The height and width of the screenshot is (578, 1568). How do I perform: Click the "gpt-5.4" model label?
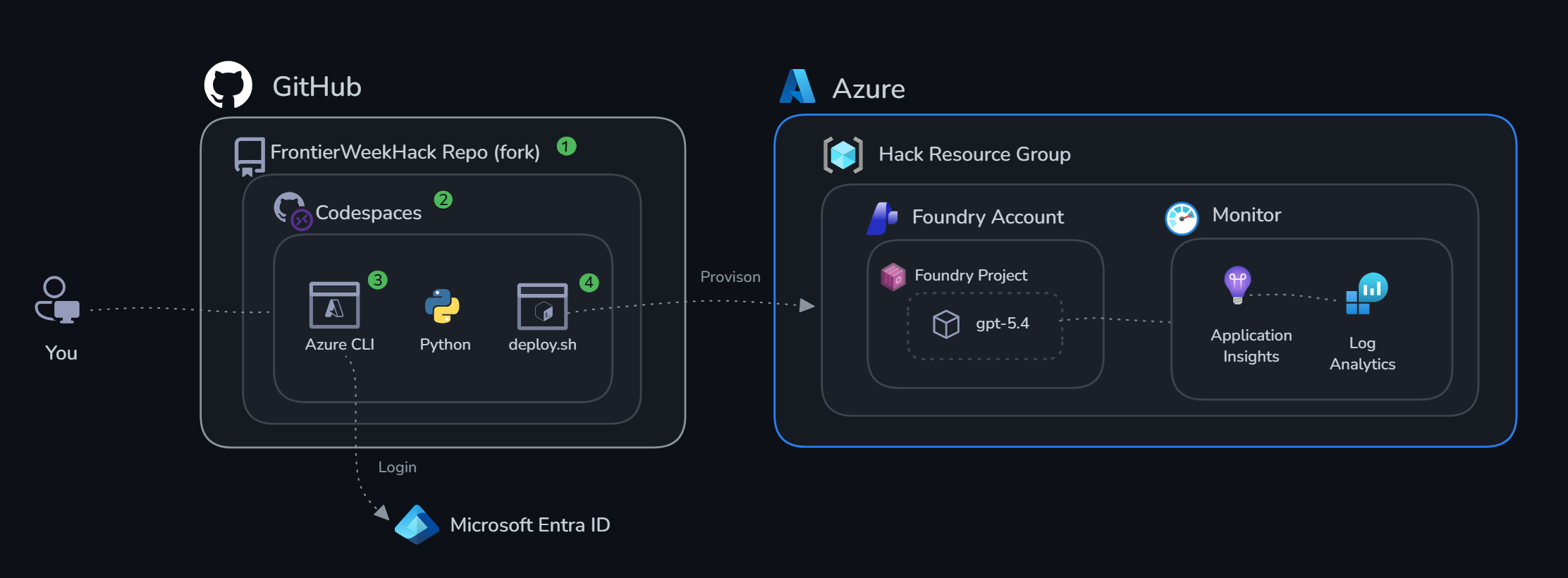coord(1003,324)
